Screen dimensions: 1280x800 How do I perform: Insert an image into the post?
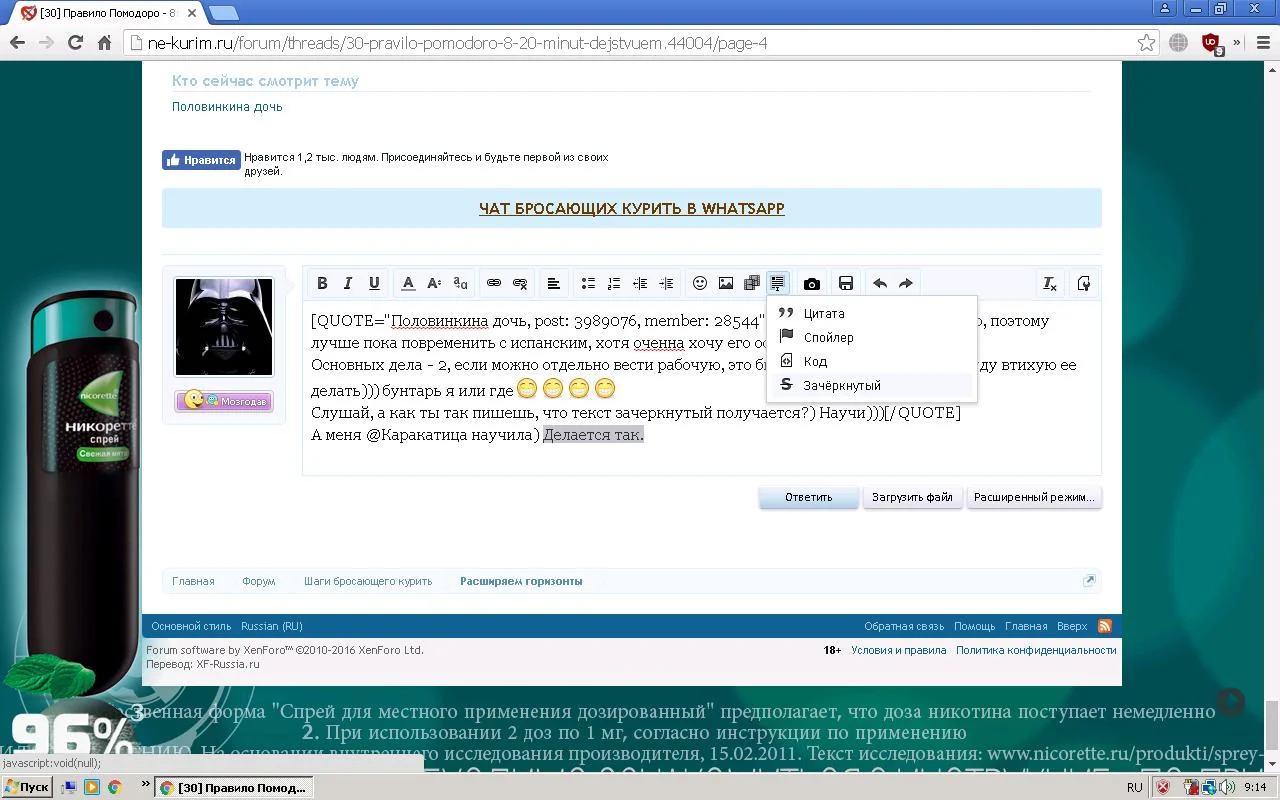coord(725,283)
